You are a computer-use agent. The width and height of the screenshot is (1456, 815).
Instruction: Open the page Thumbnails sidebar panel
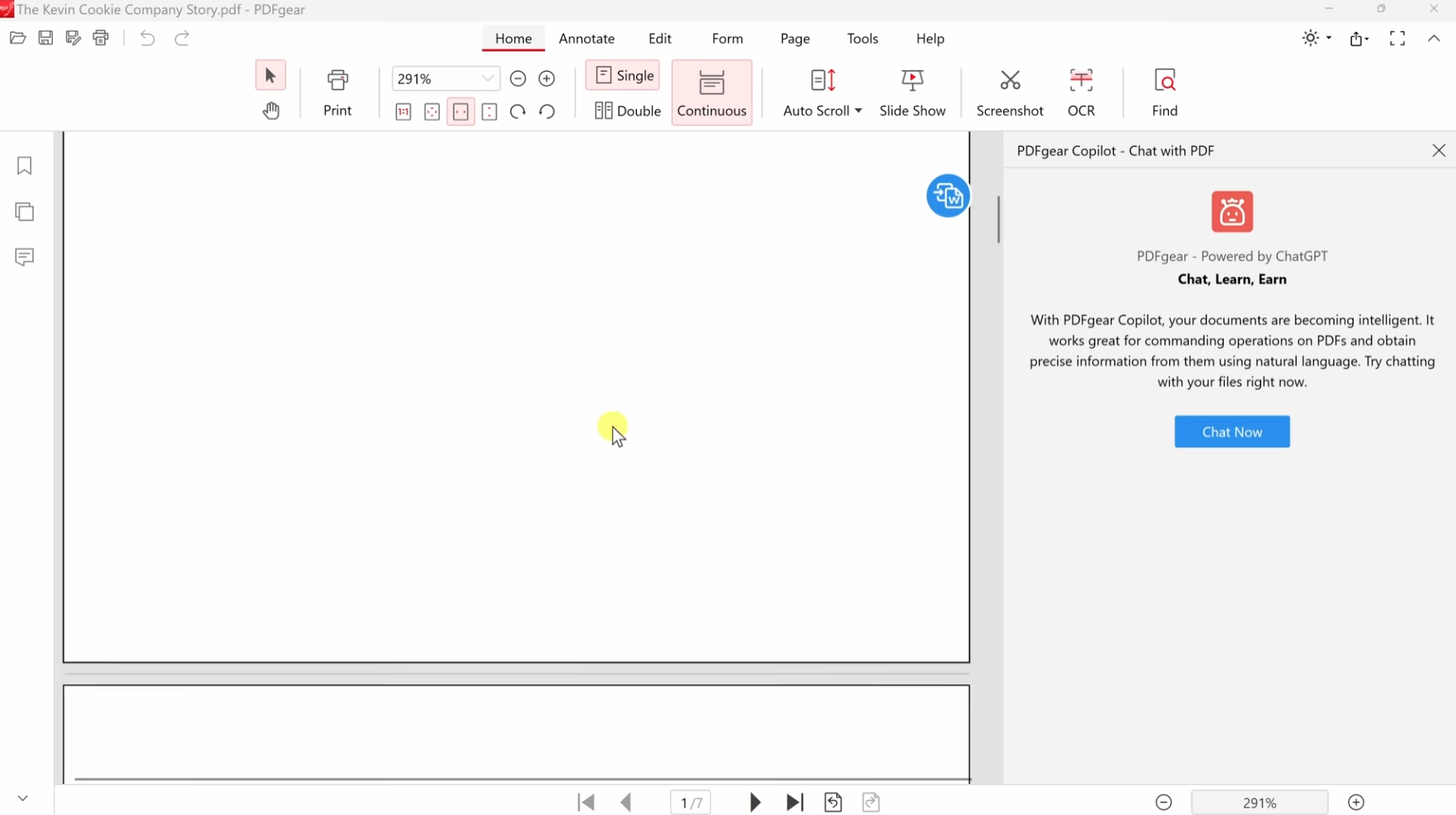(x=25, y=211)
